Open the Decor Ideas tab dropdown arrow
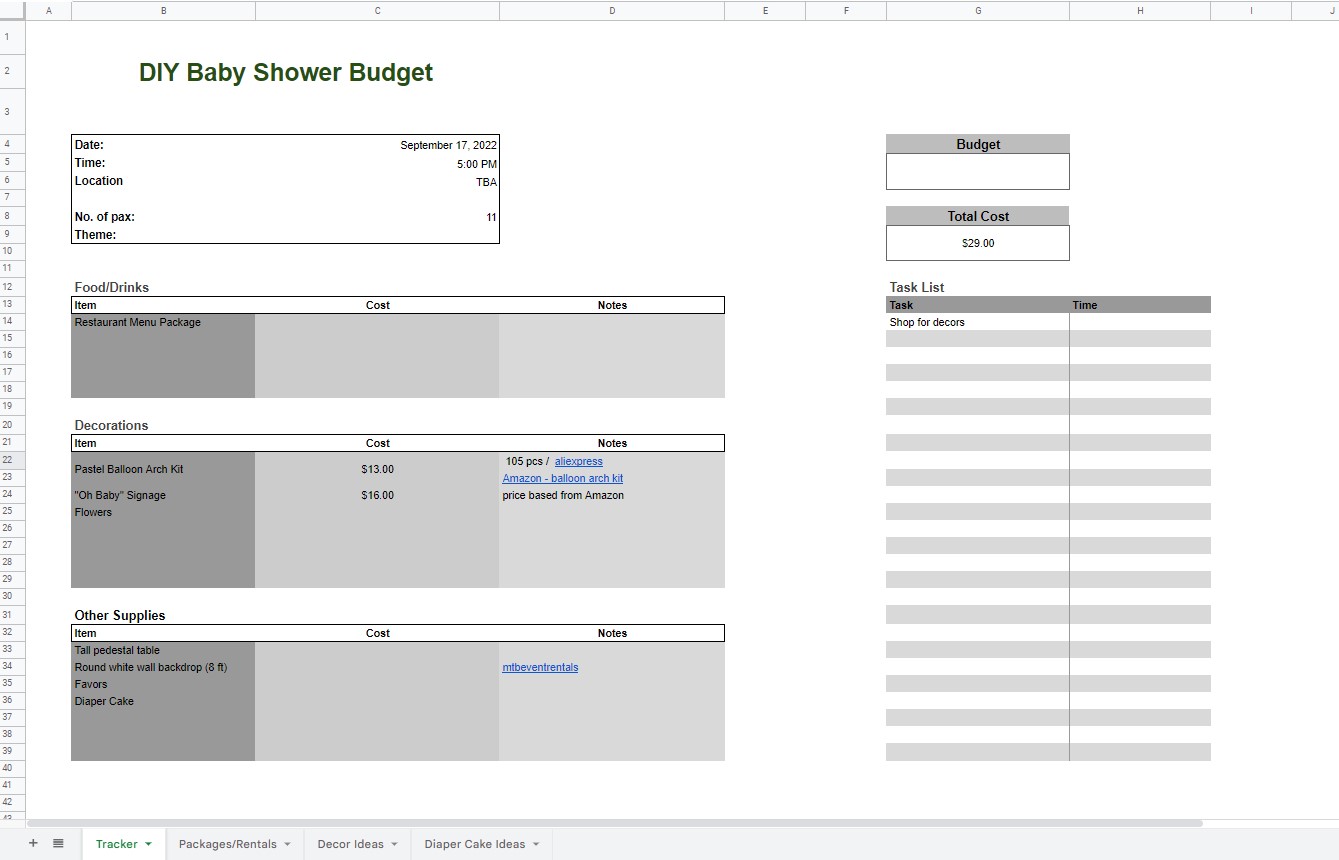 click(x=394, y=844)
